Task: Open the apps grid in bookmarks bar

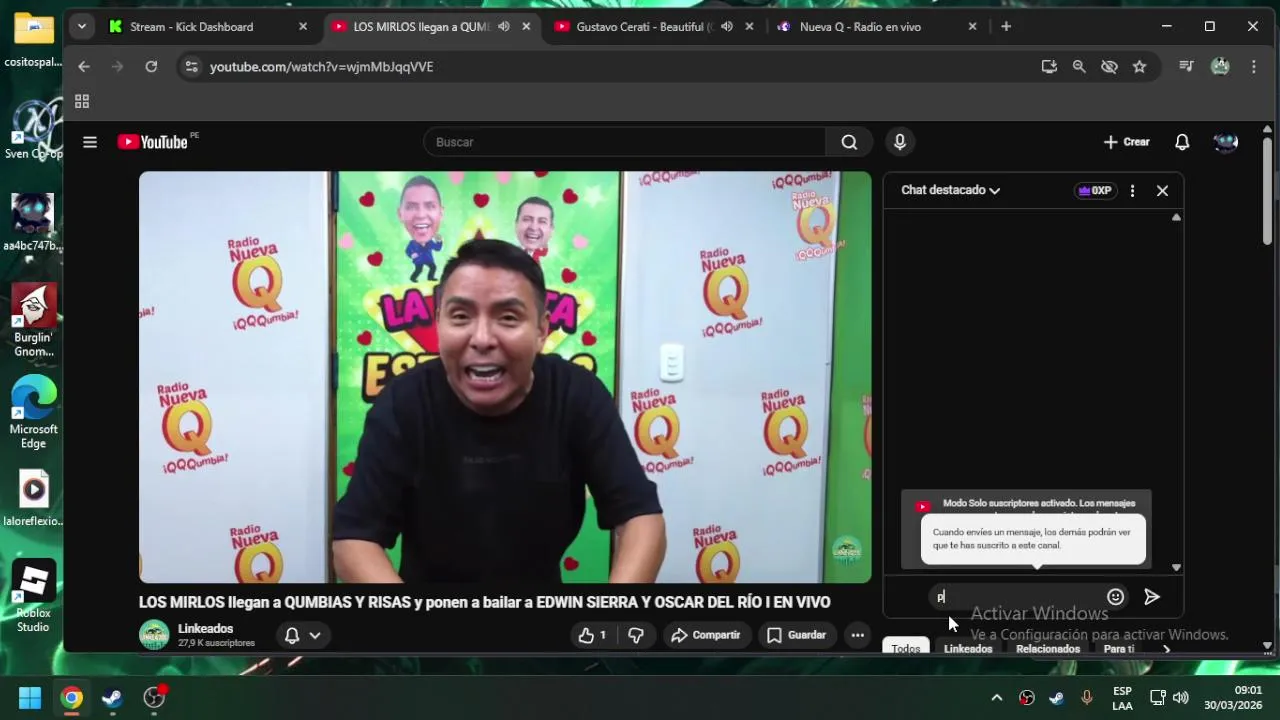Action: coord(82,101)
